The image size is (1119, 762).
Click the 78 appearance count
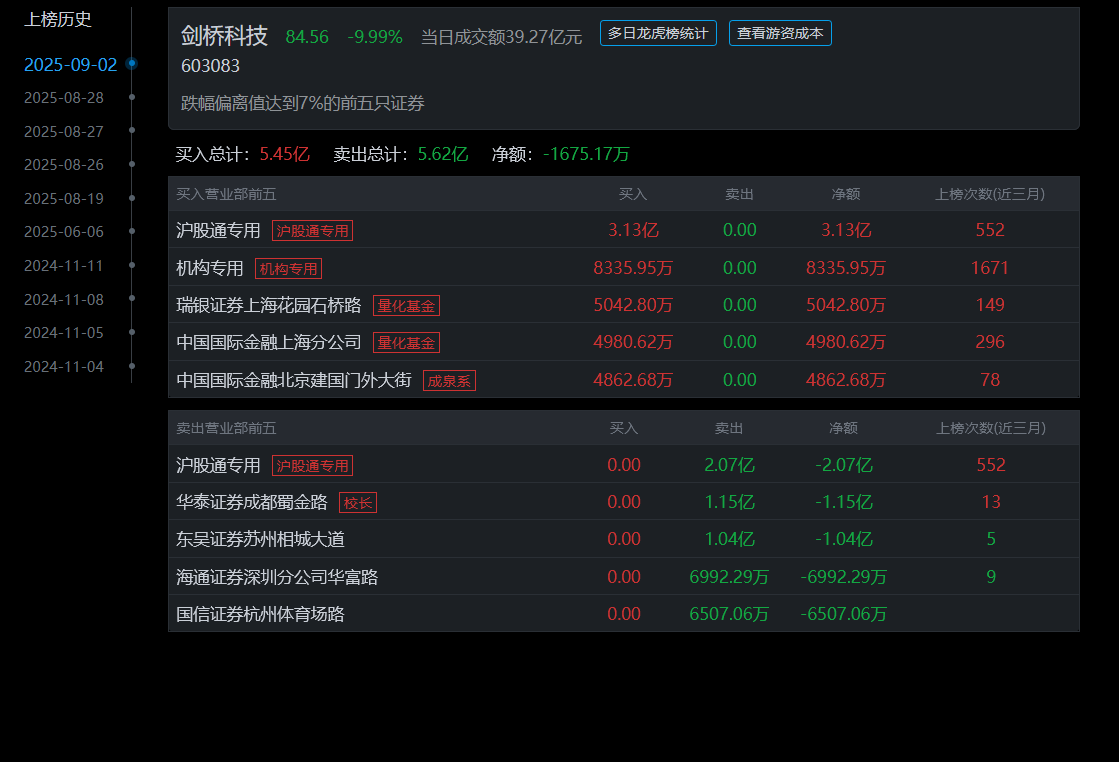click(x=990, y=380)
